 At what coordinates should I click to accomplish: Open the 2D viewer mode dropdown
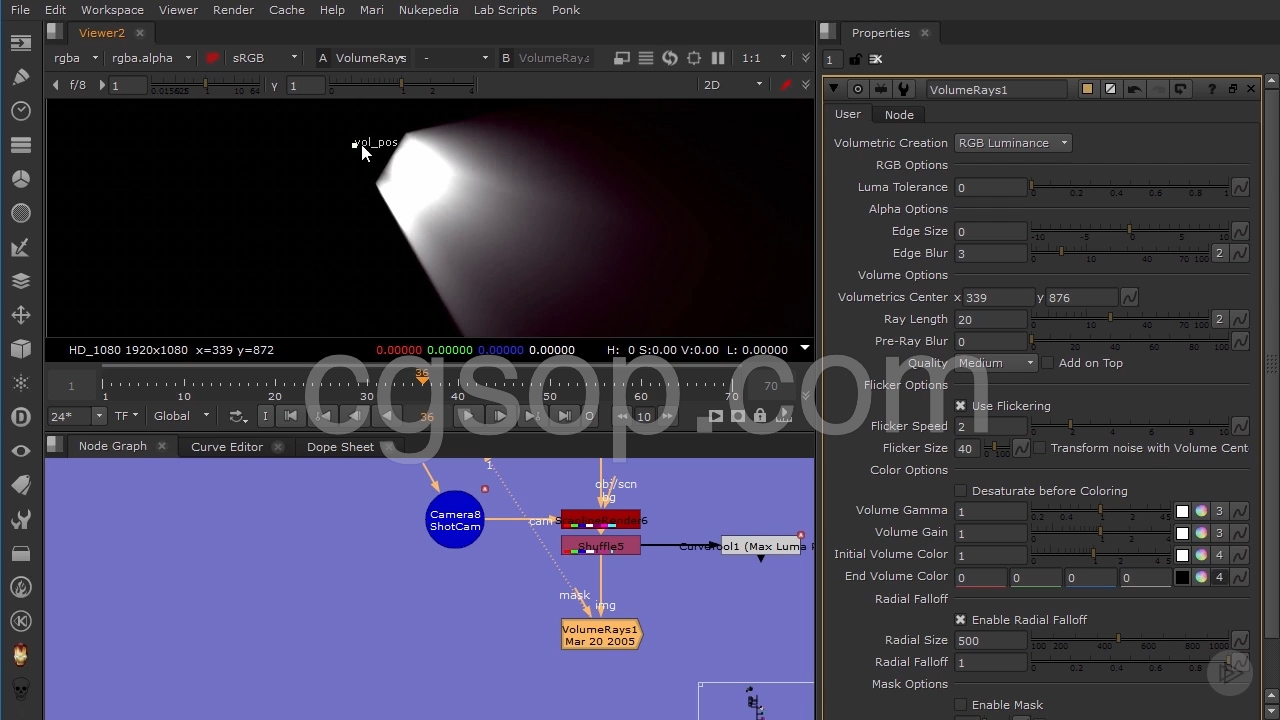pos(733,85)
